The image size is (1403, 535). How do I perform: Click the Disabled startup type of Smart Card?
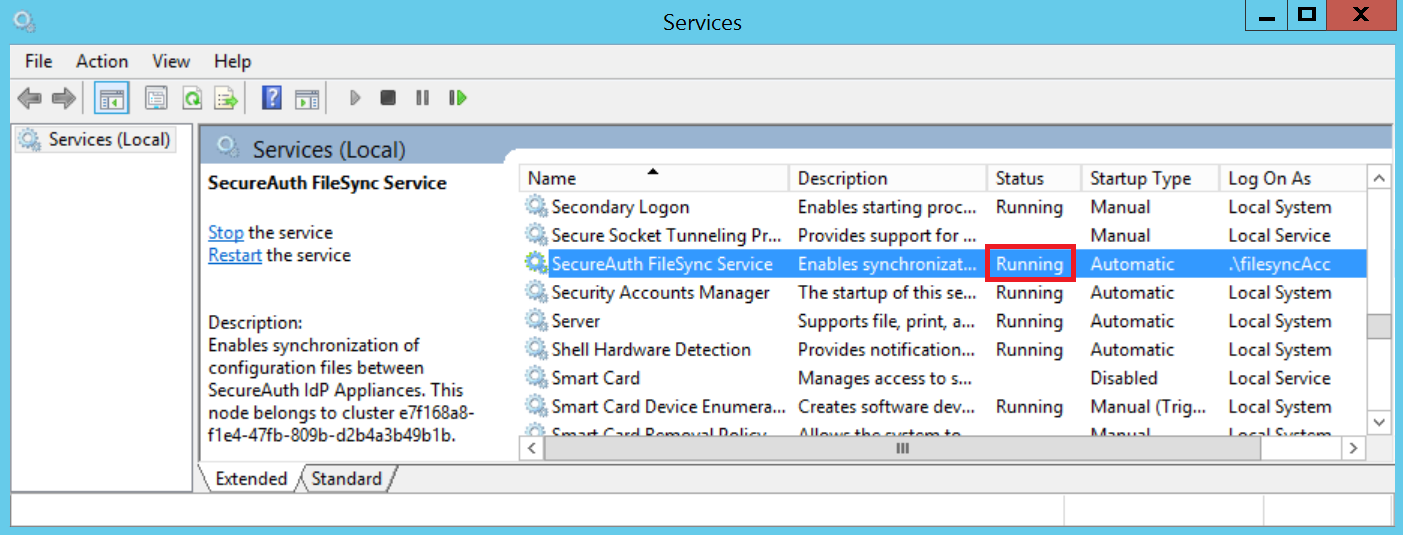coord(1124,378)
